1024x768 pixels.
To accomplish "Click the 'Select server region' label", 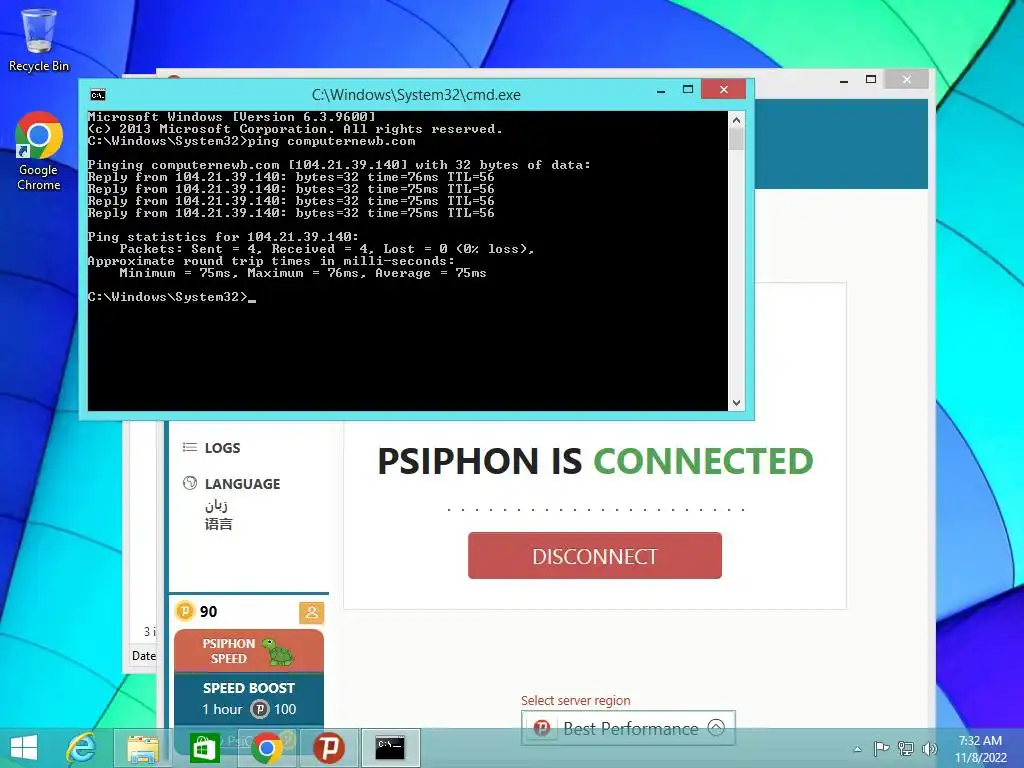I will (575, 701).
